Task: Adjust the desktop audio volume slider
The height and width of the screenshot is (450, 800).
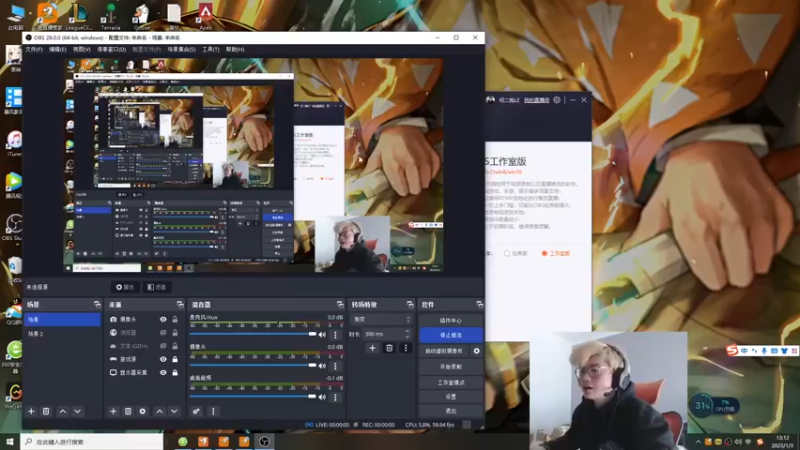Action: pyautogui.click(x=253, y=396)
